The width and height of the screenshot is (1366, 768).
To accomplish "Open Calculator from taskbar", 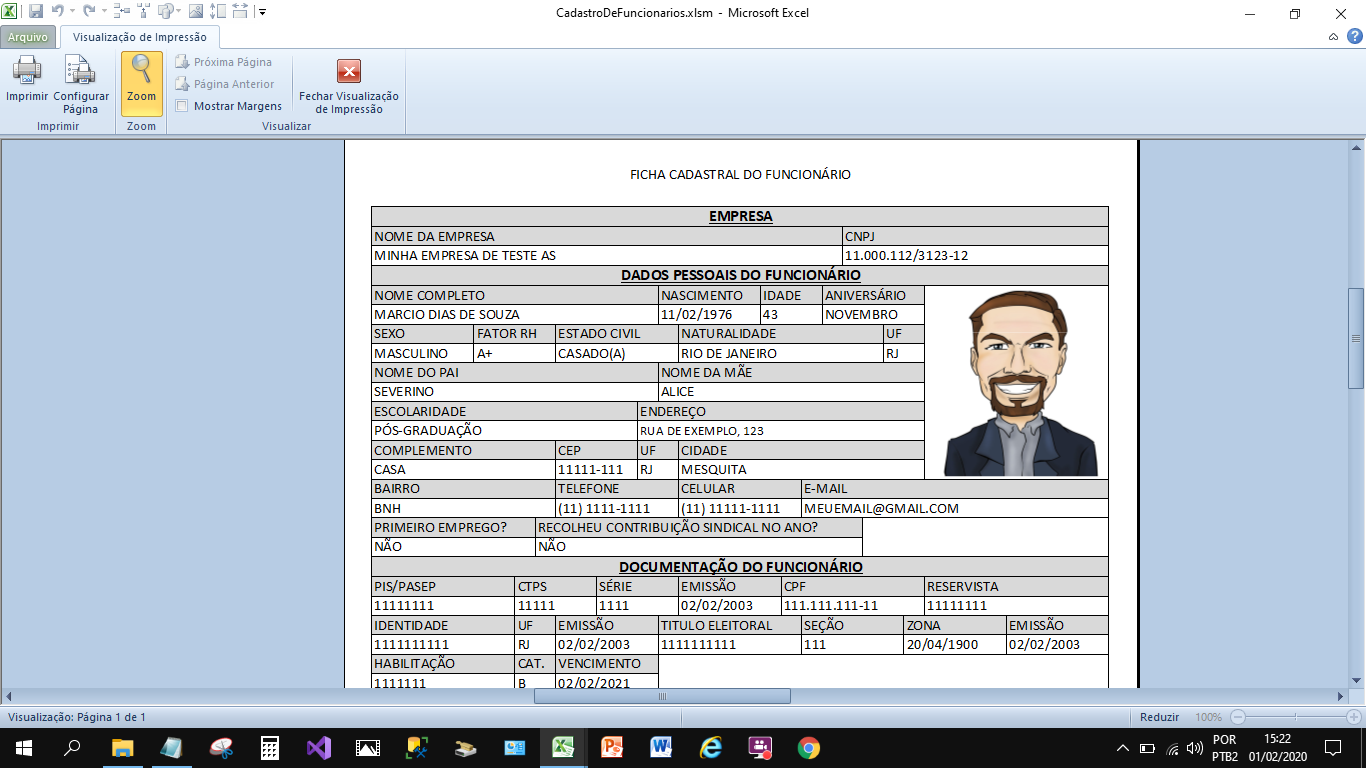I will [x=269, y=748].
